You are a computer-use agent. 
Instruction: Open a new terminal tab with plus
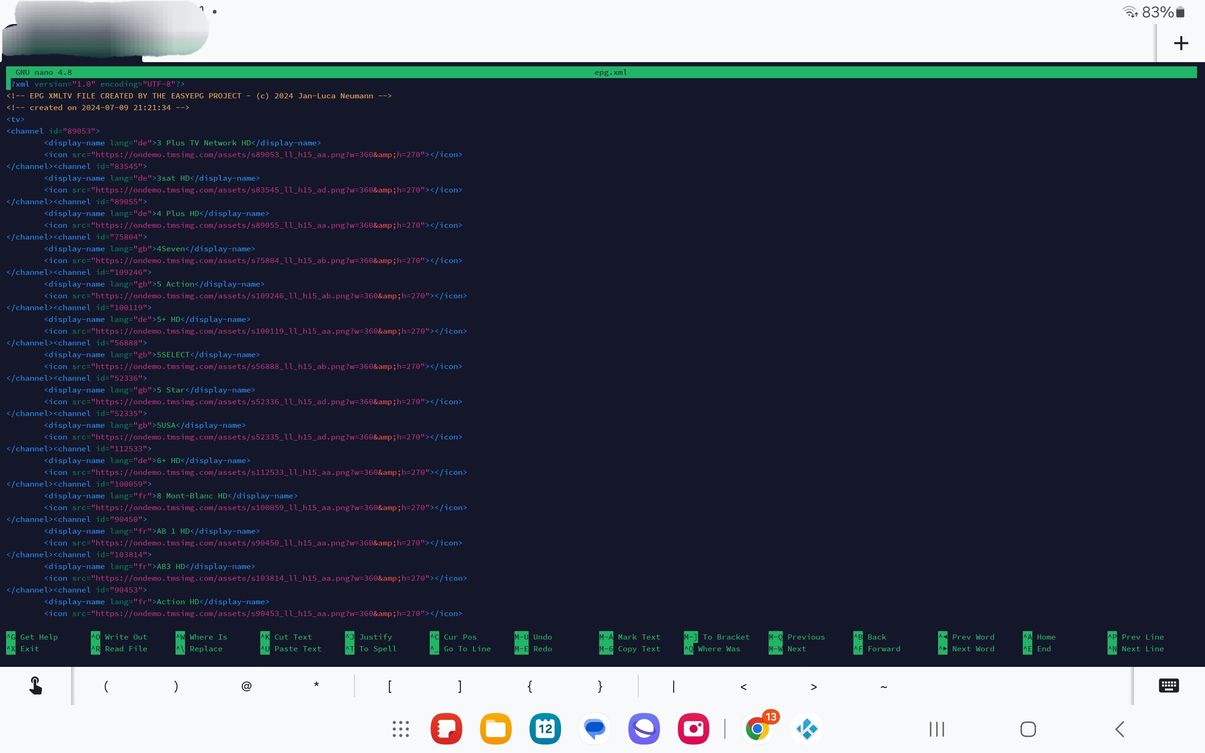click(1181, 43)
